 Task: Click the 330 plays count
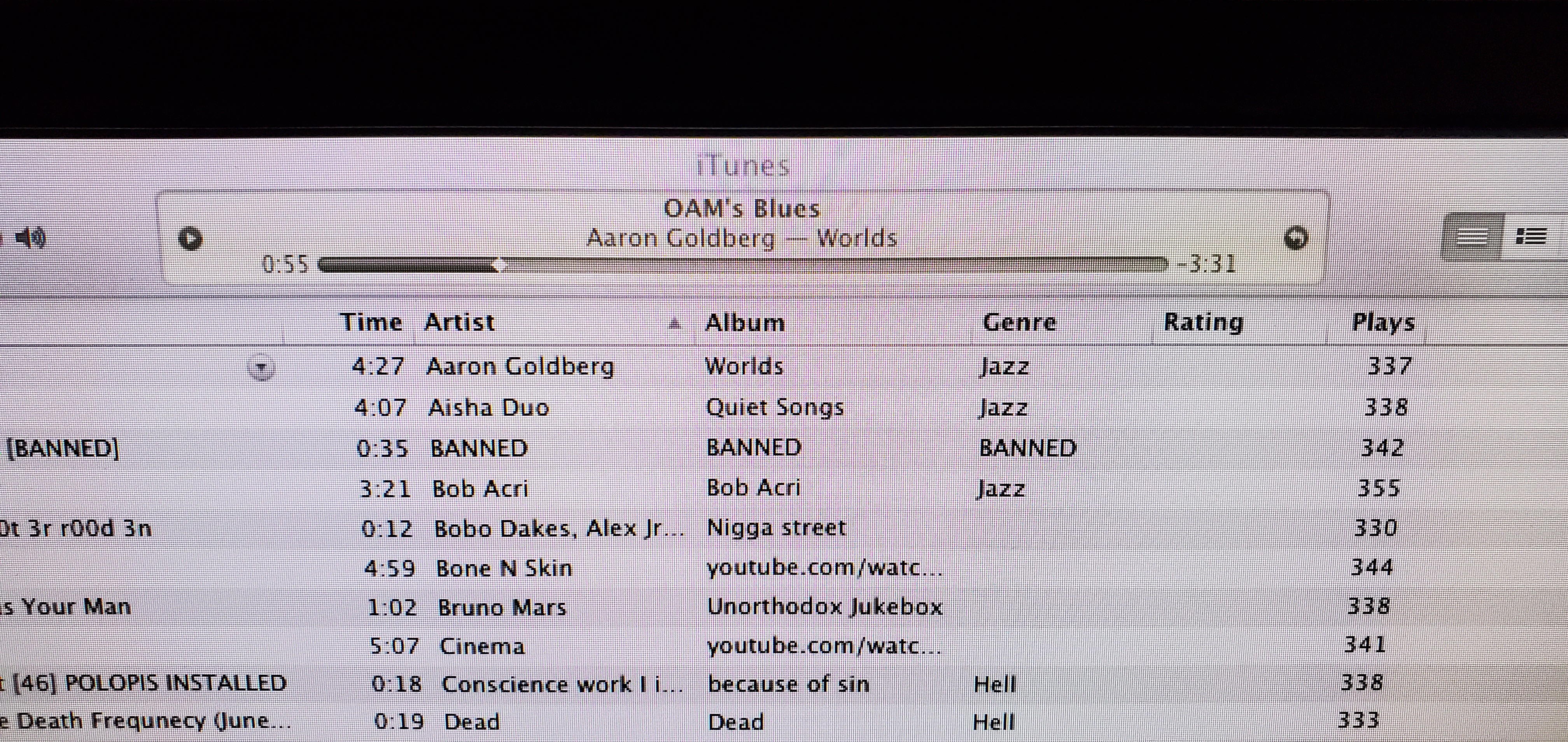tap(1375, 527)
